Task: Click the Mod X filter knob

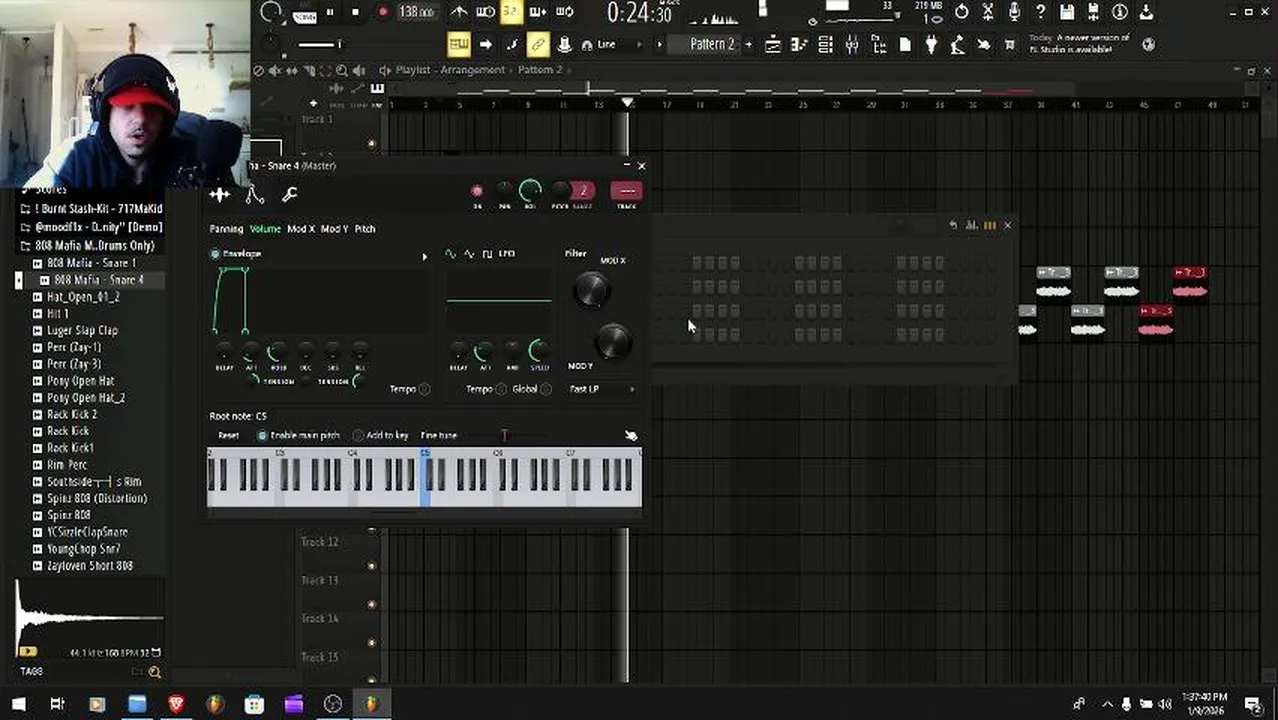Action: click(x=591, y=290)
